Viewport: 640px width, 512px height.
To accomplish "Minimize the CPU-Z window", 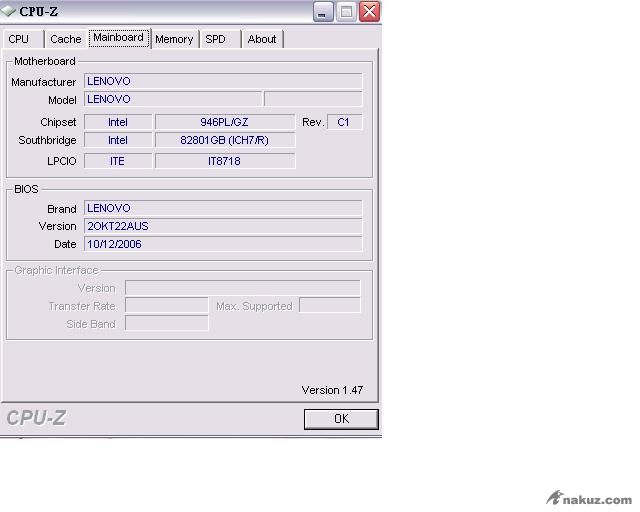I will pos(323,11).
